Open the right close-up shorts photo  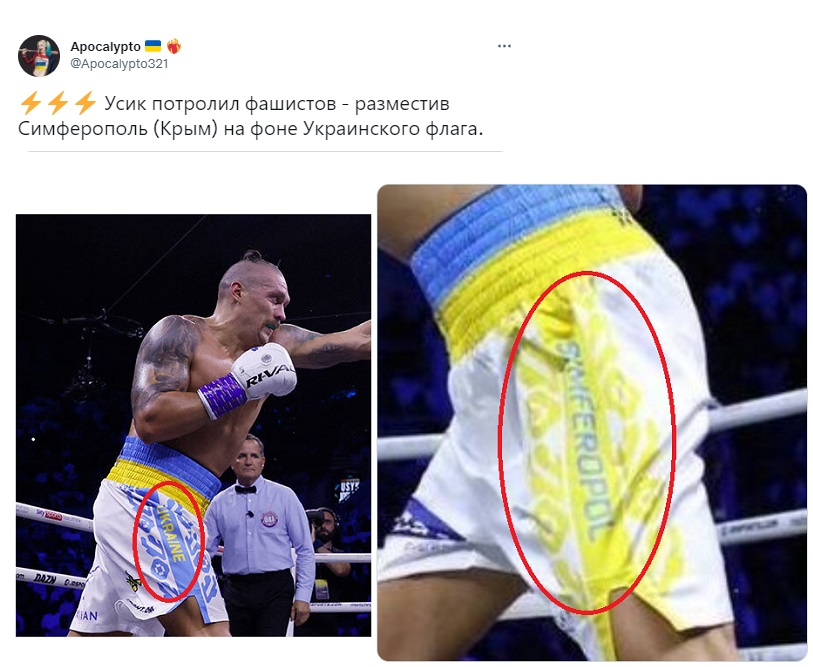coord(592,423)
